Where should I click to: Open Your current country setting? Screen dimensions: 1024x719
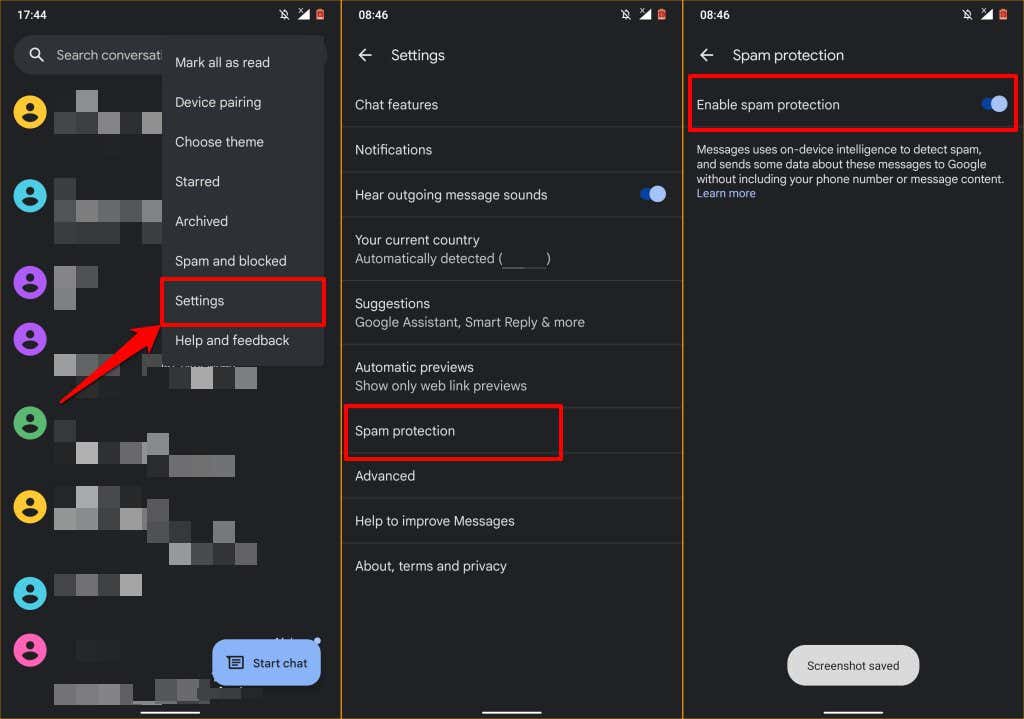512,249
